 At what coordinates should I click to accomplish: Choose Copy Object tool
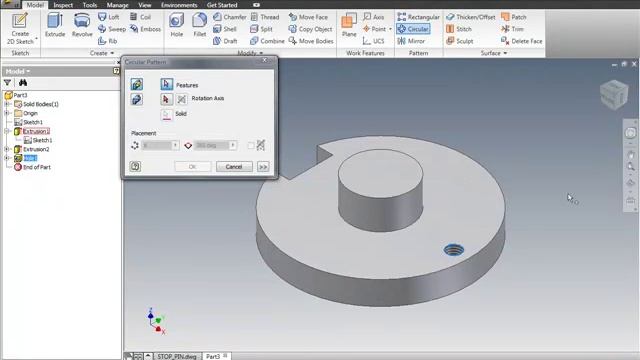click(x=310, y=29)
